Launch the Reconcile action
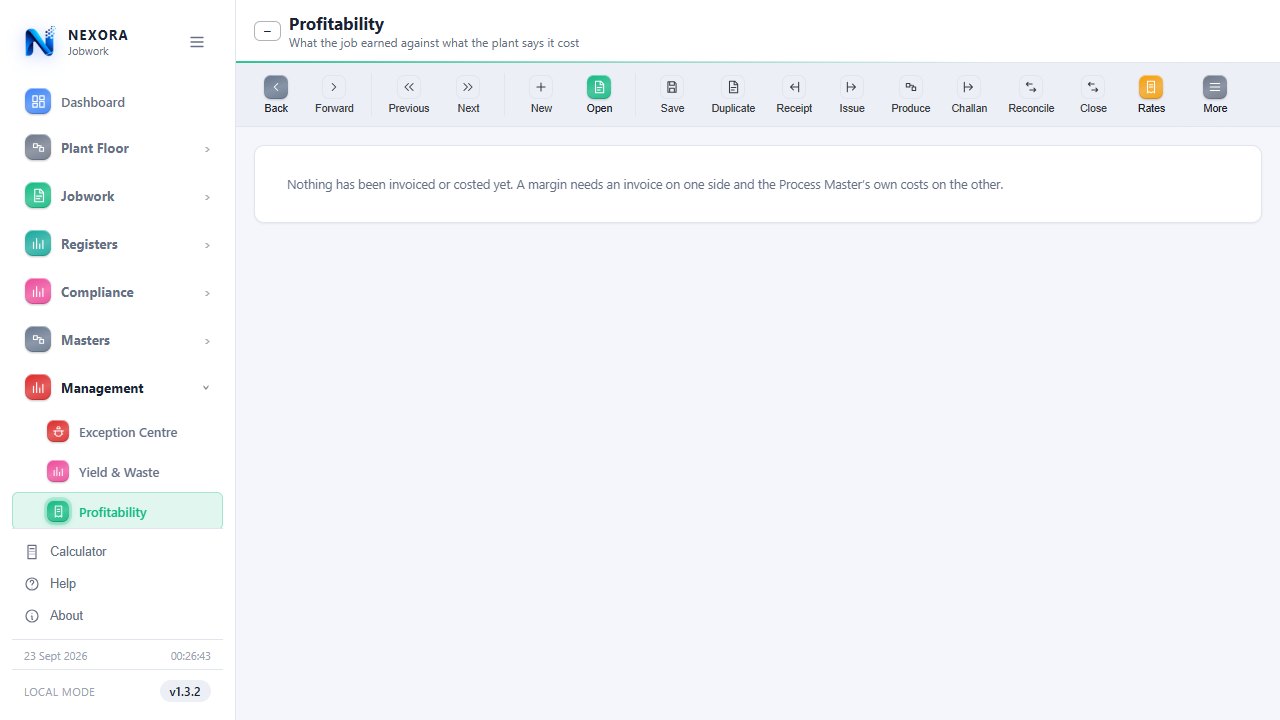Image resolution: width=1280 pixels, height=720 pixels. click(1031, 95)
